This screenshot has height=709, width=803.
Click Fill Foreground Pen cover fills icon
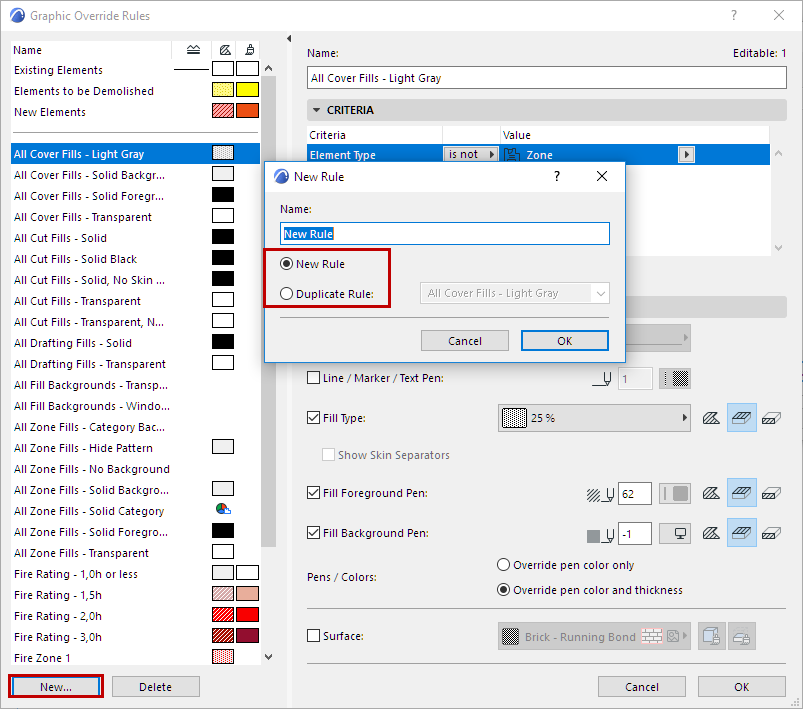pos(742,493)
